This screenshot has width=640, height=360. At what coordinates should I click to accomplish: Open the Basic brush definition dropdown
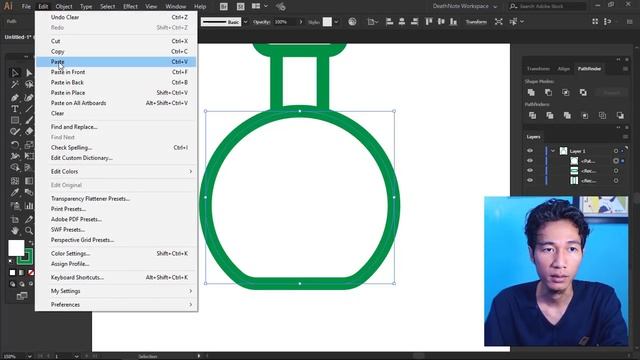(x=245, y=22)
